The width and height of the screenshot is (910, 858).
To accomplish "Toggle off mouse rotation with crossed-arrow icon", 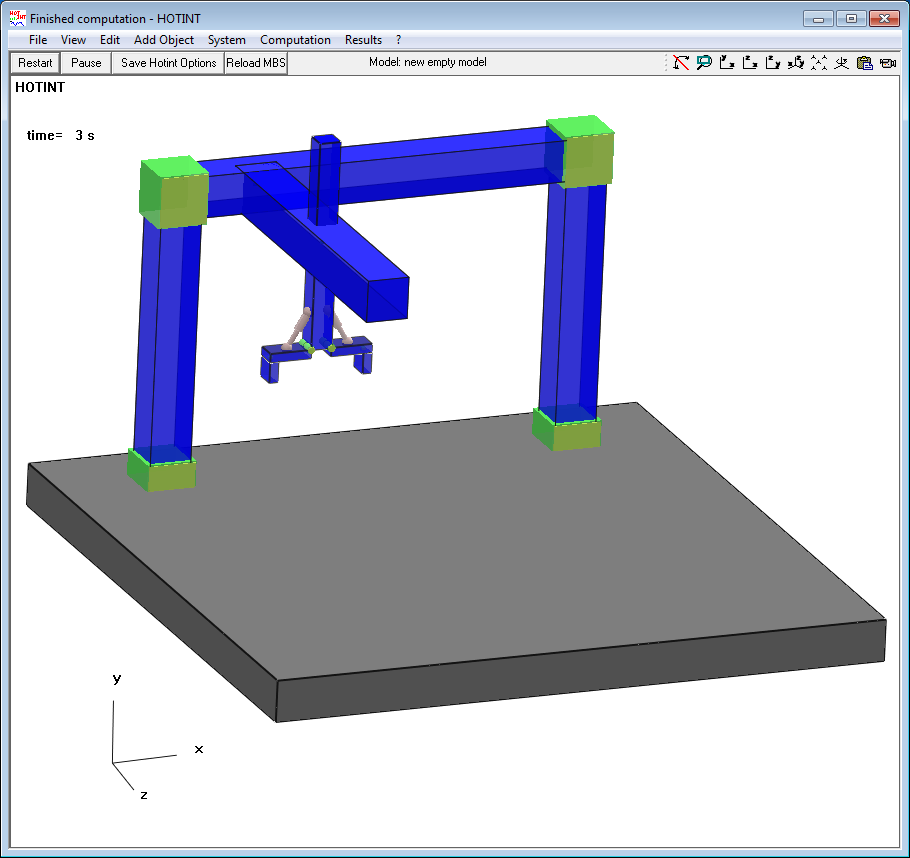I will coord(681,62).
